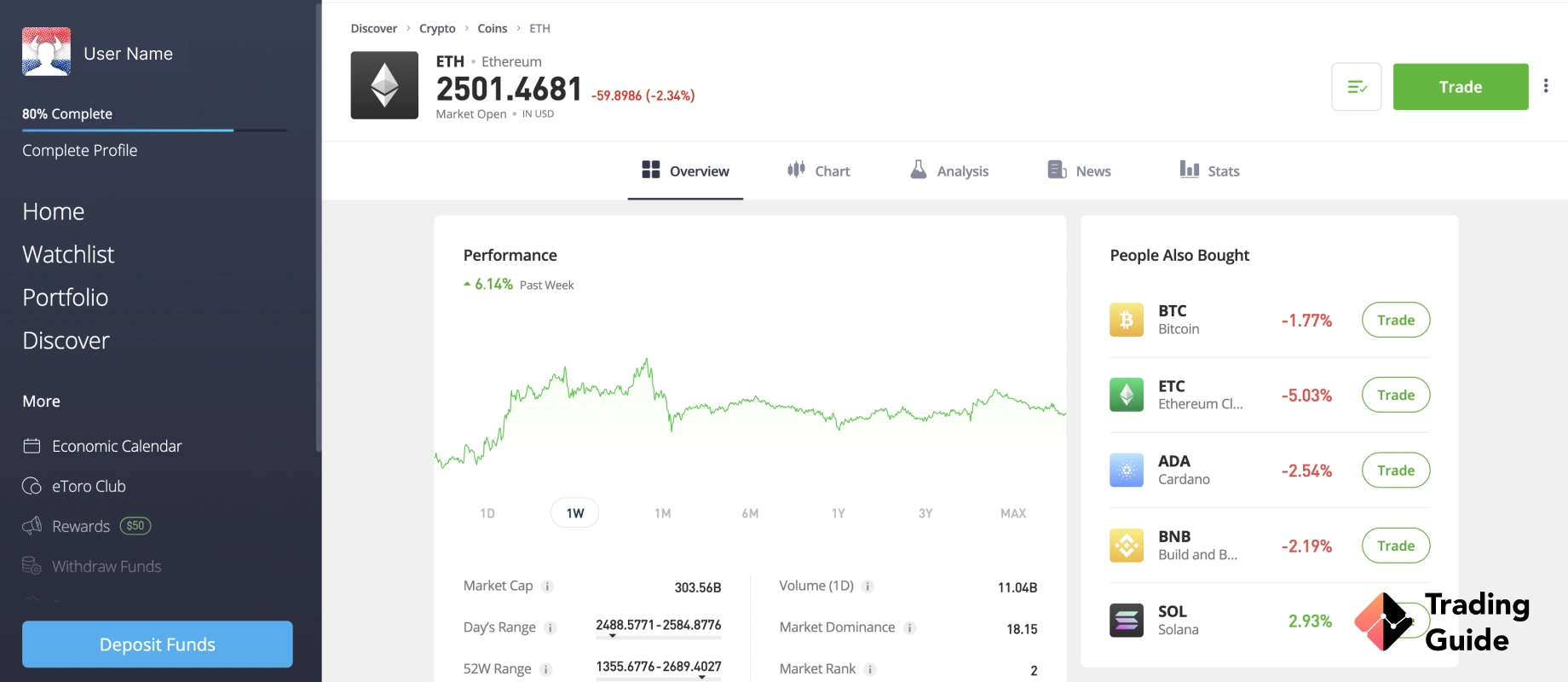Click the Rewards $50 badge

[135, 526]
